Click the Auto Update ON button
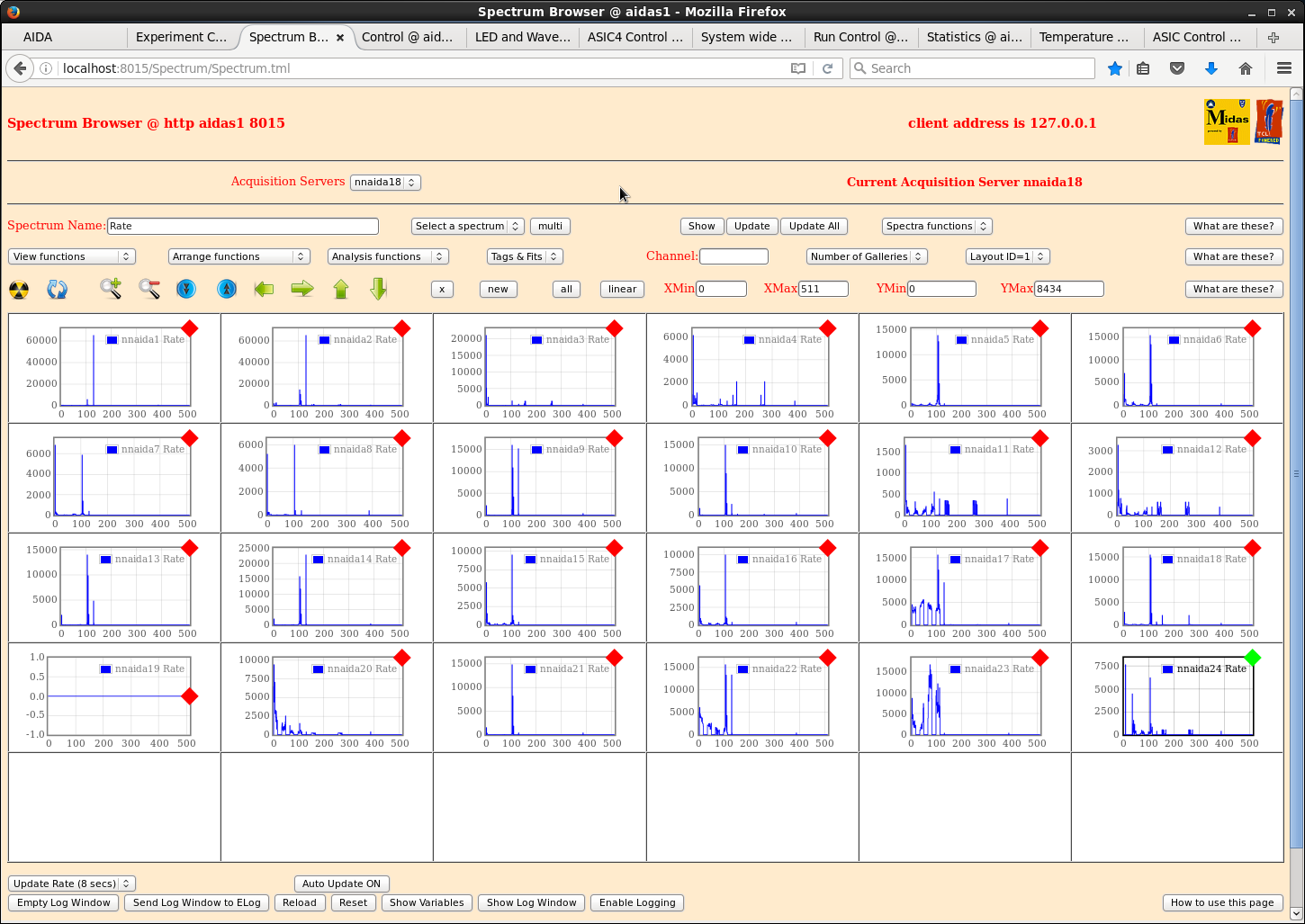The height and width of the screenshot is (924, 1305). point(341,884)
